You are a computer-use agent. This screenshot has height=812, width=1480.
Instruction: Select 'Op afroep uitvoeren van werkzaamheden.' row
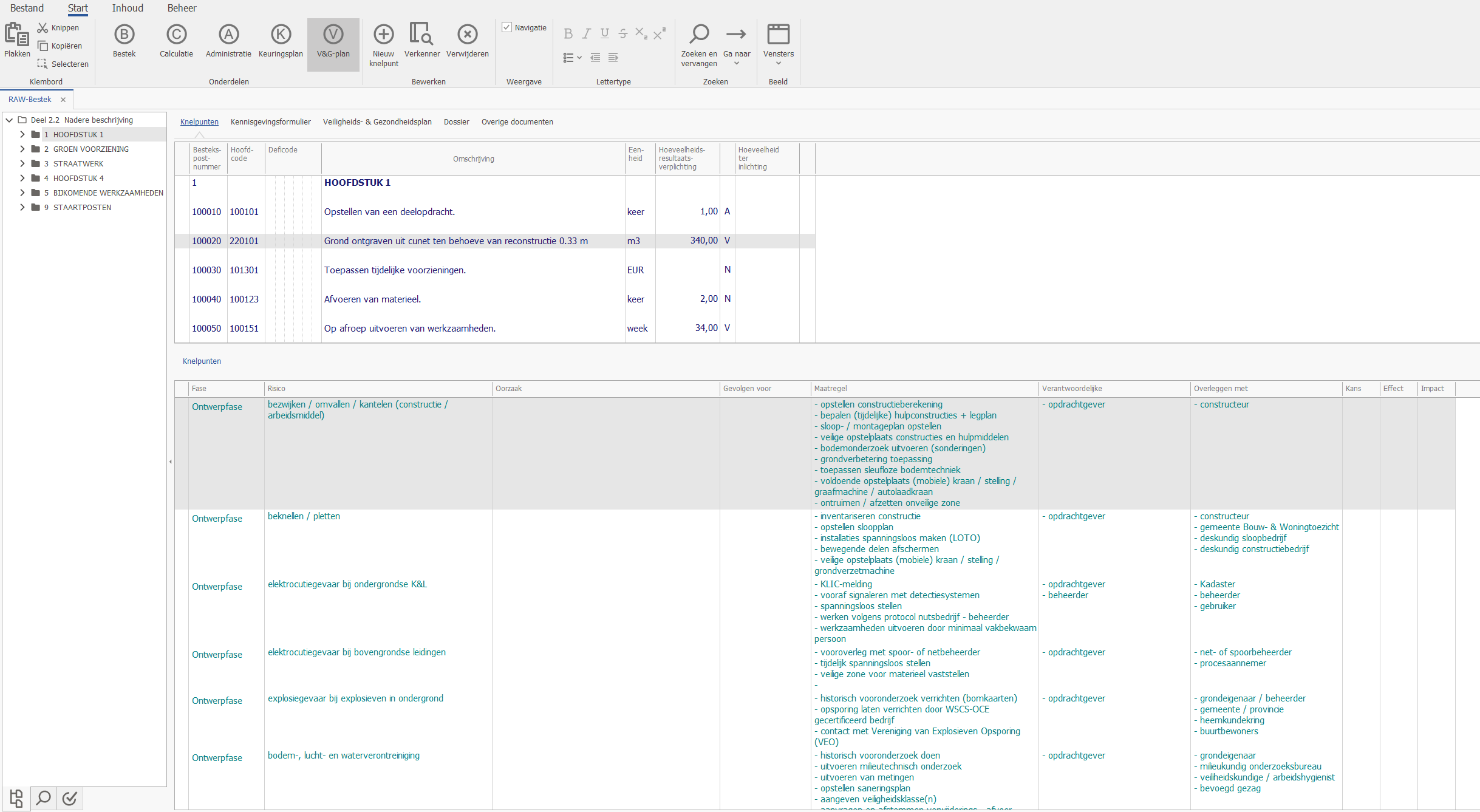tap(494, 329)
